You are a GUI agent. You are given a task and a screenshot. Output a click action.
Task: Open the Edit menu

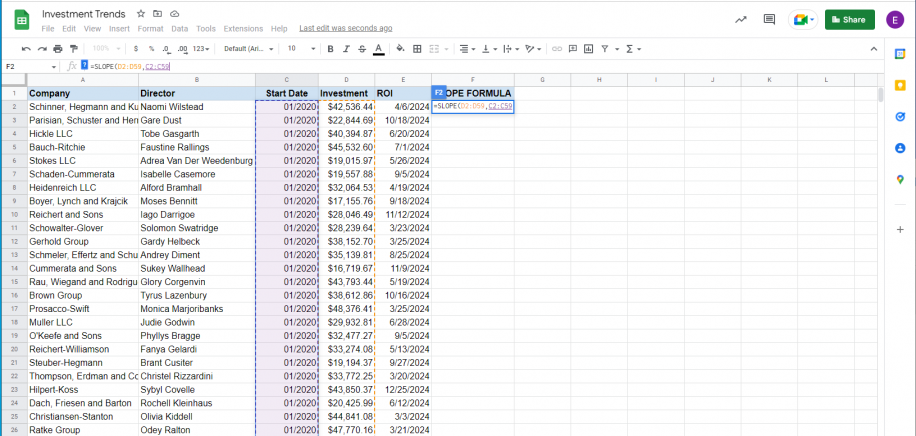coord(69,28)
